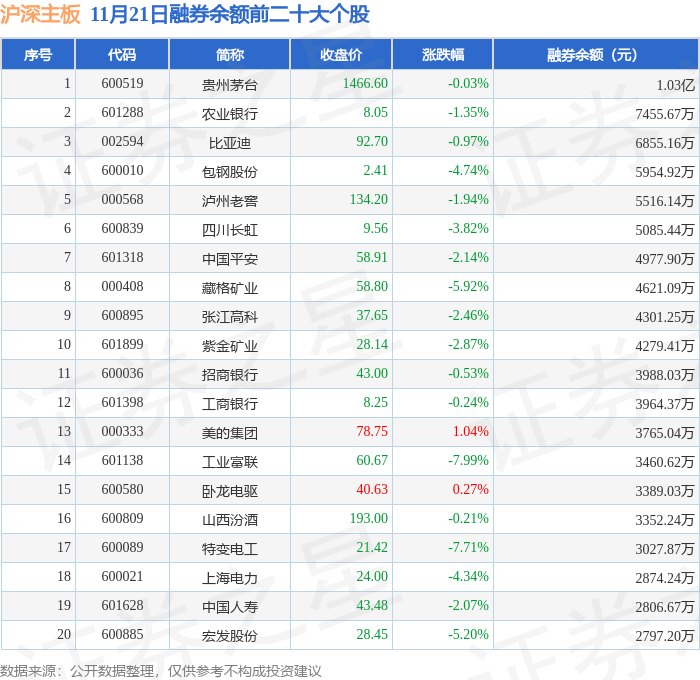
Task: Click change value -3.82%
Action: (x=468, y=229)
